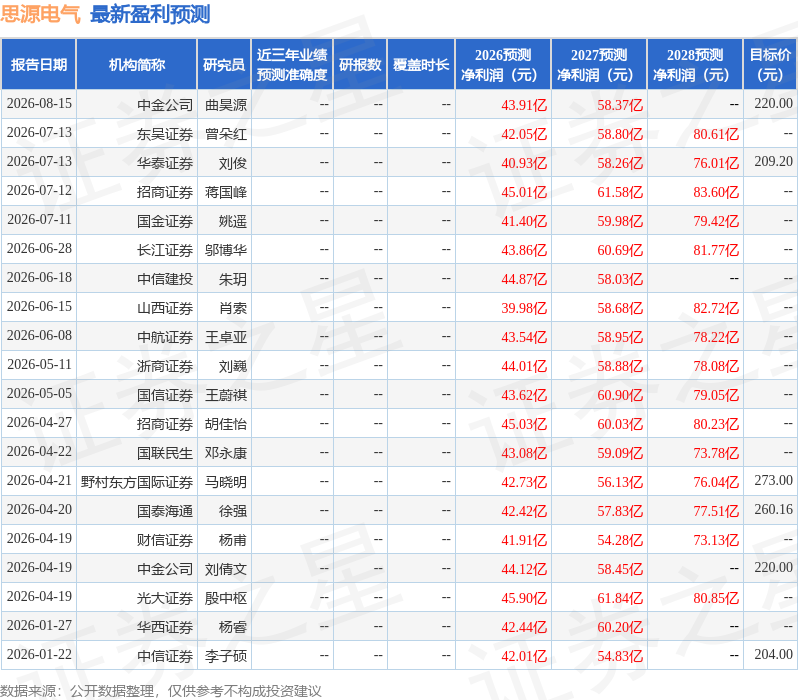
Task: Click the 最新盈利预测 heading
Action: click(x=150, y=14)
